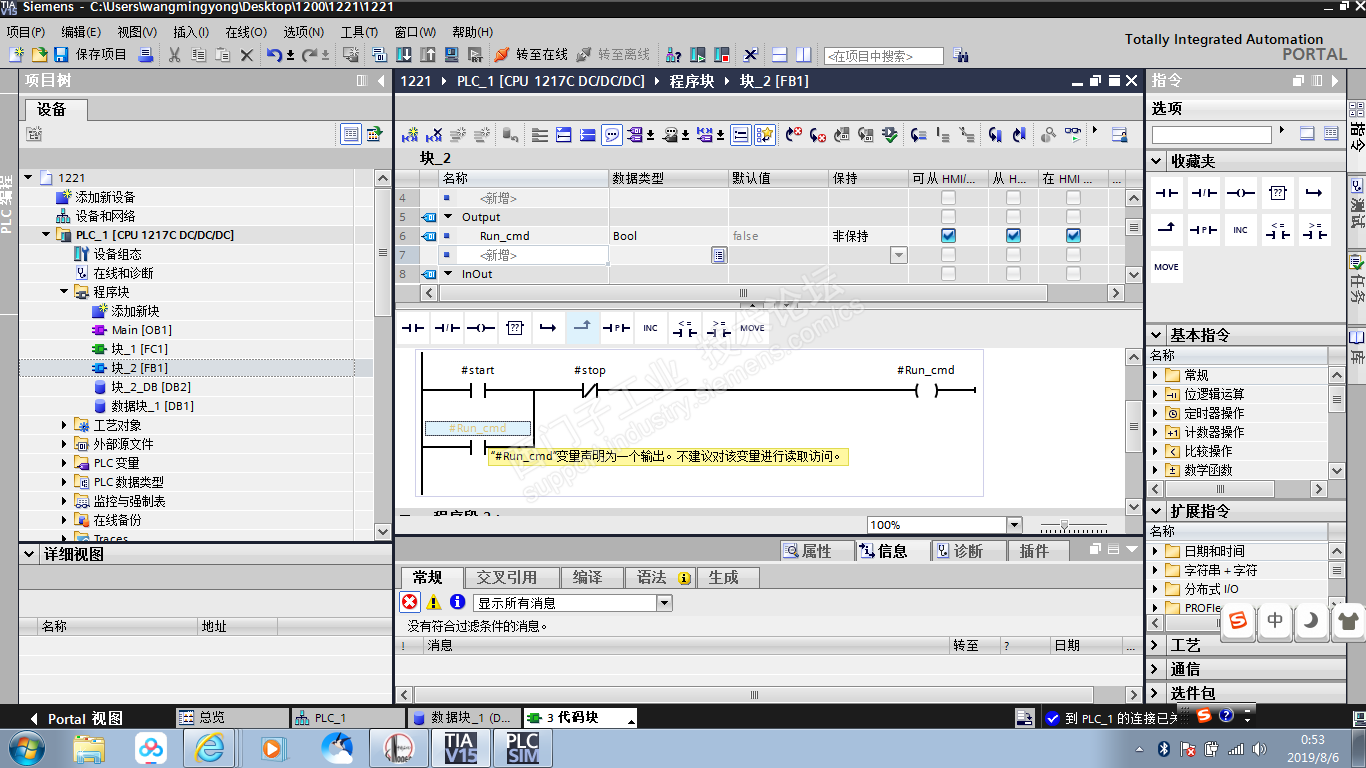Click the print icon in main toolbar
Viewport: 1366px width, 768px height.
146,55
